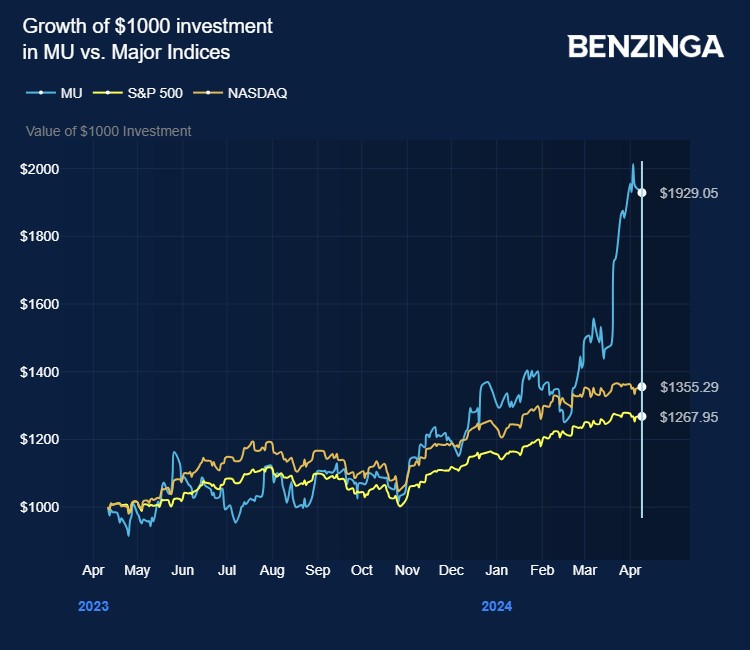Viewport: 750px width, 650px height.
Task: Click the 'Value of $1000 Investment' axis title
Action: point(108,131)
